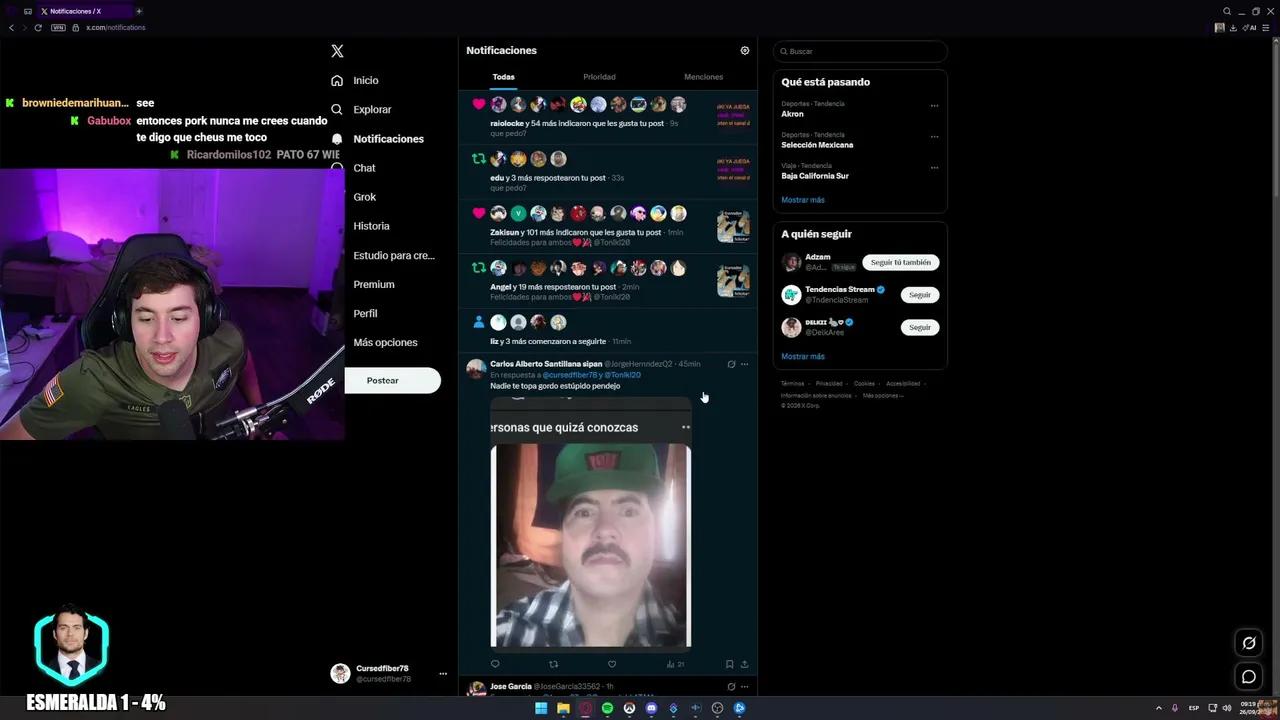The width and height of the screenshot is (1280, 720).
Task: Open Discord from the taskbar
Action: click(651, 708)
